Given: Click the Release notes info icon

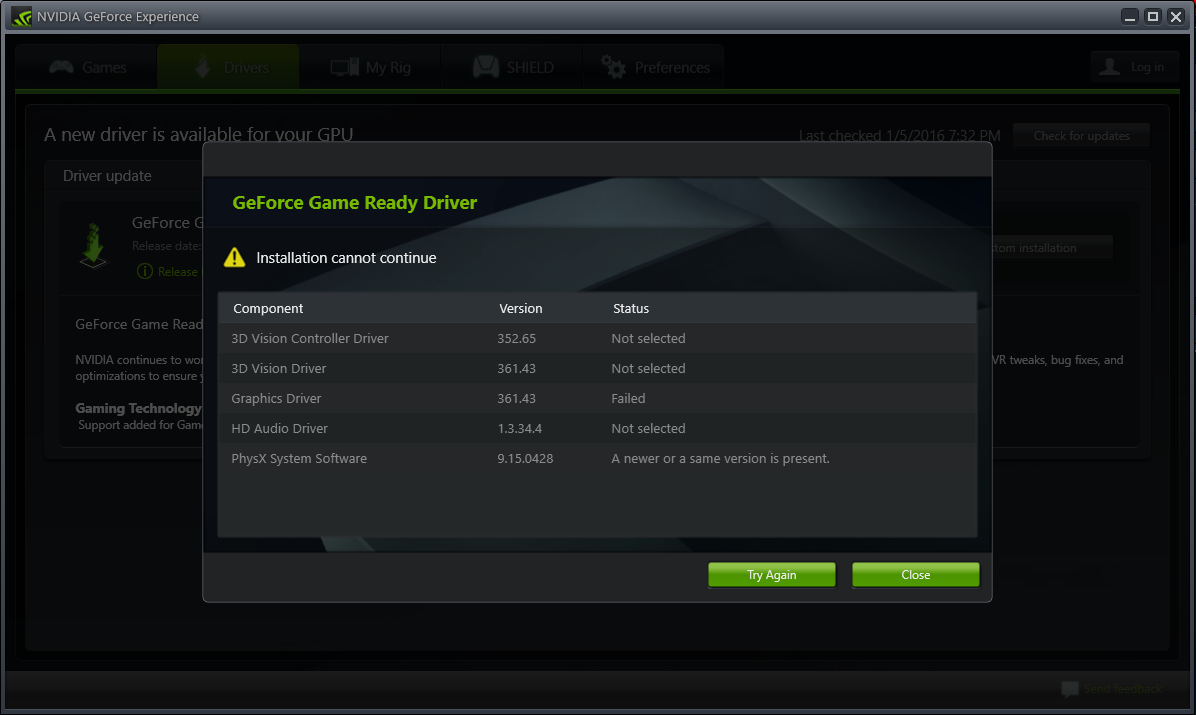Looking at the screenshot, I should pyautogui.click(x=145, y=271).
